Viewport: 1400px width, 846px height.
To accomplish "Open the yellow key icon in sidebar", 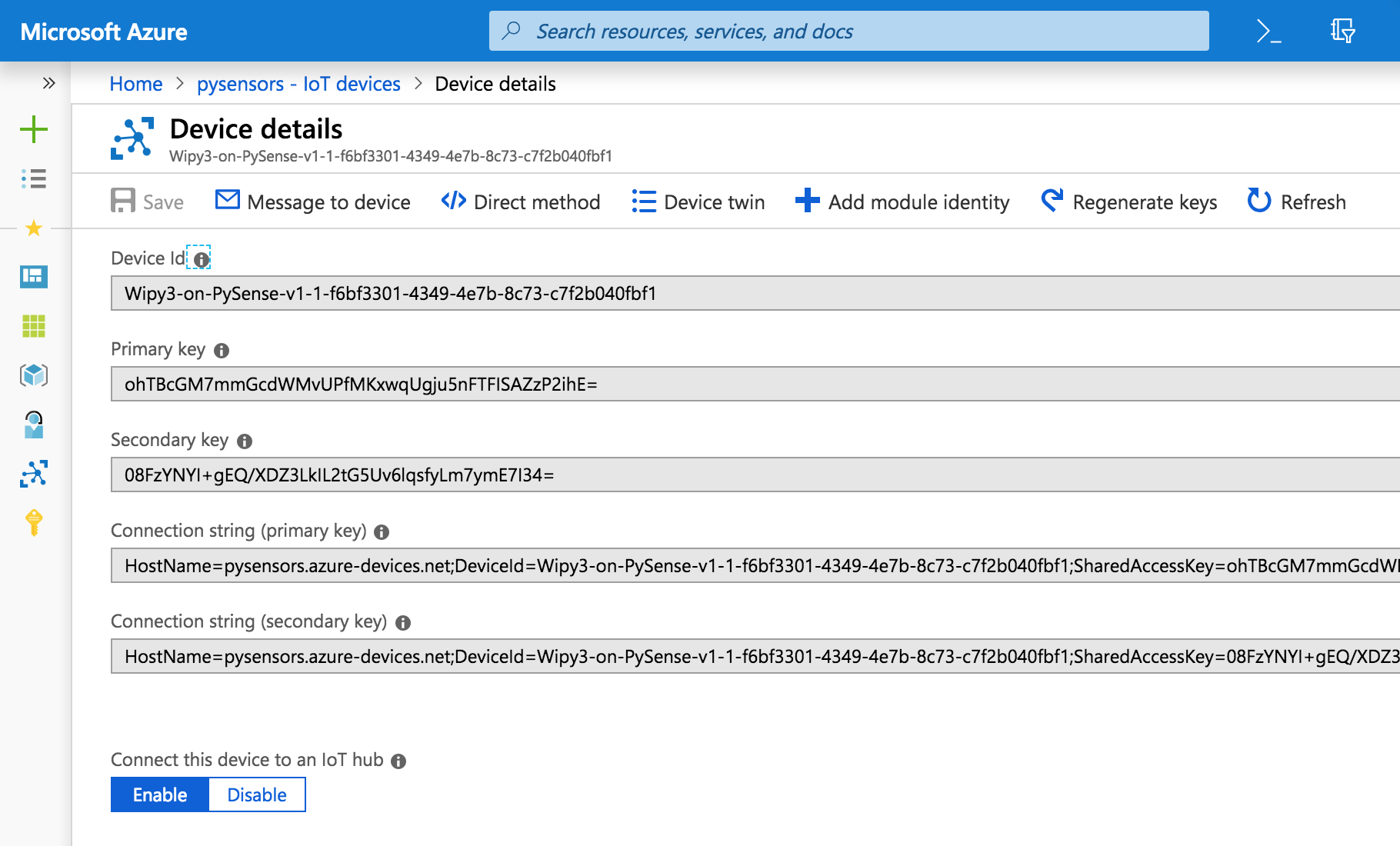I will (x=33, y=524).
